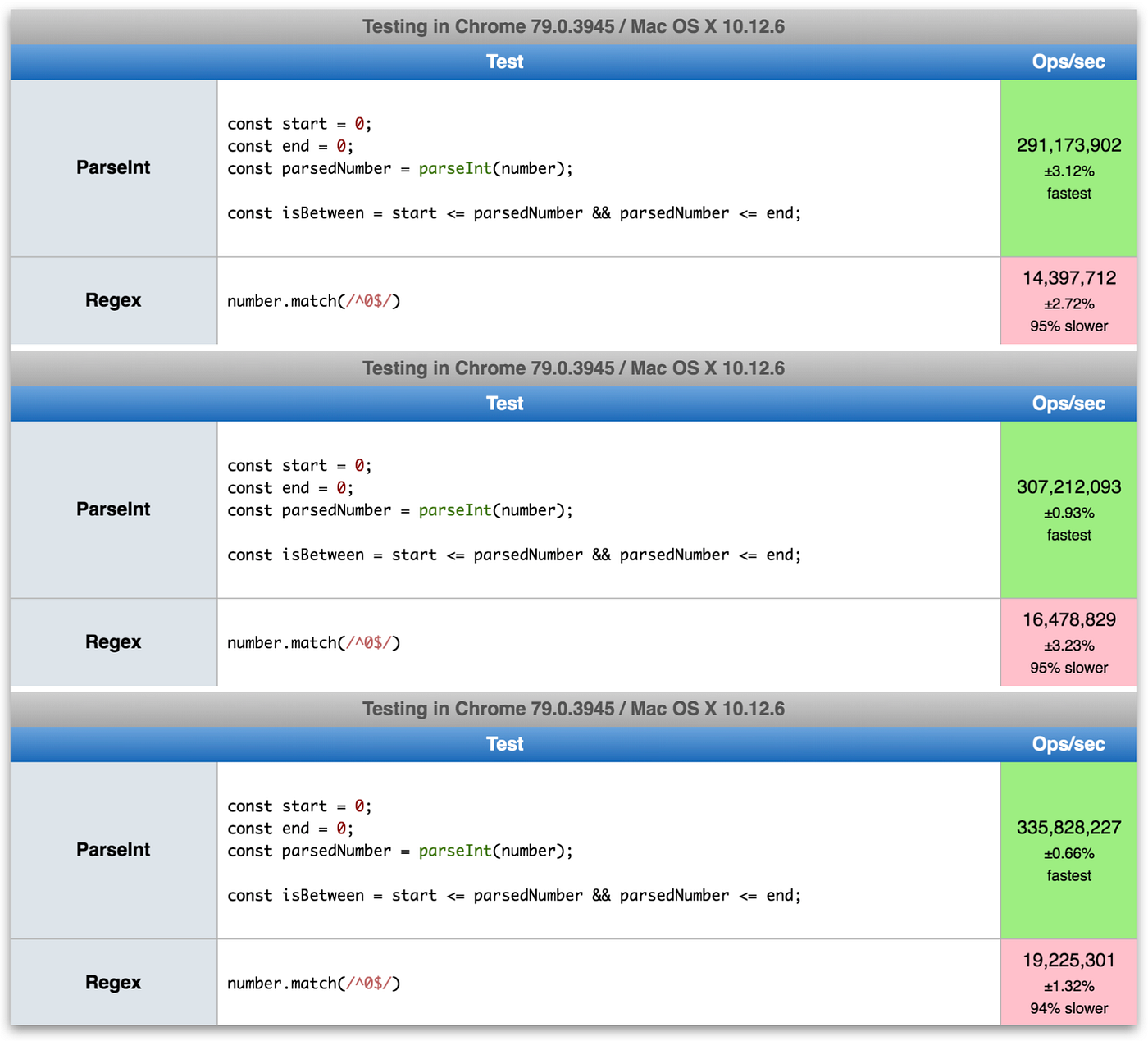
Task: Select the first ParseInt row label
Action: (x=112, y=167)
